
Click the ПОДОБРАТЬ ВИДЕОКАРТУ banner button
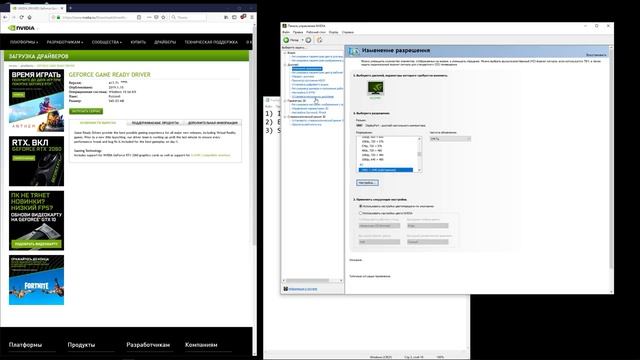[x=37, y=244]
